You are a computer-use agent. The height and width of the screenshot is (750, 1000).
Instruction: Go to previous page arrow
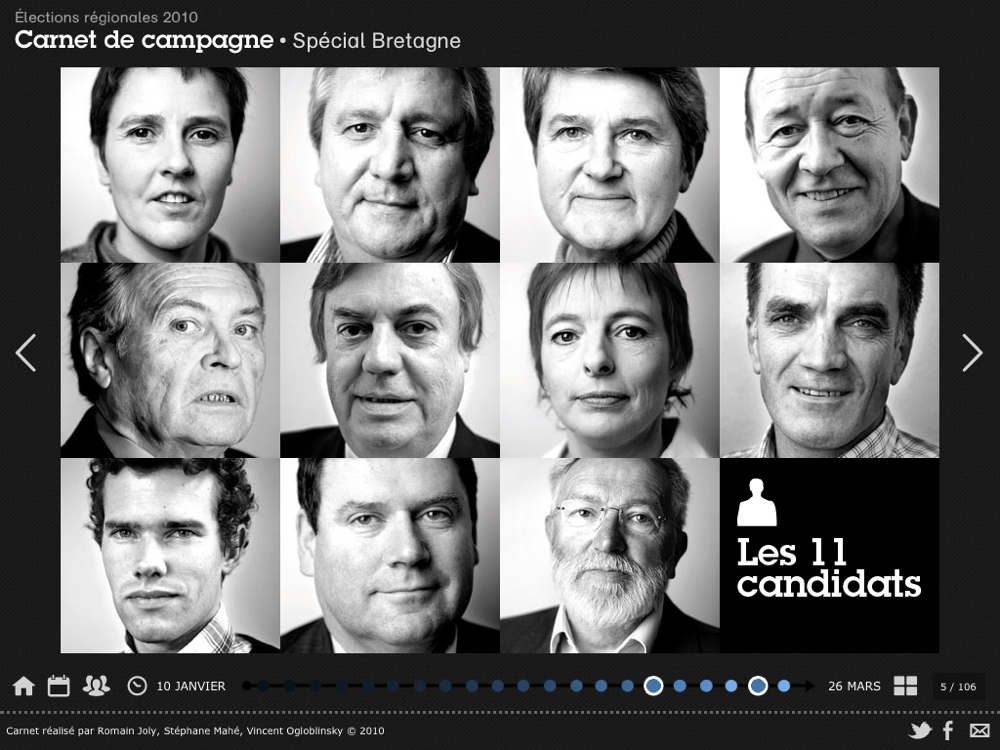26,353
